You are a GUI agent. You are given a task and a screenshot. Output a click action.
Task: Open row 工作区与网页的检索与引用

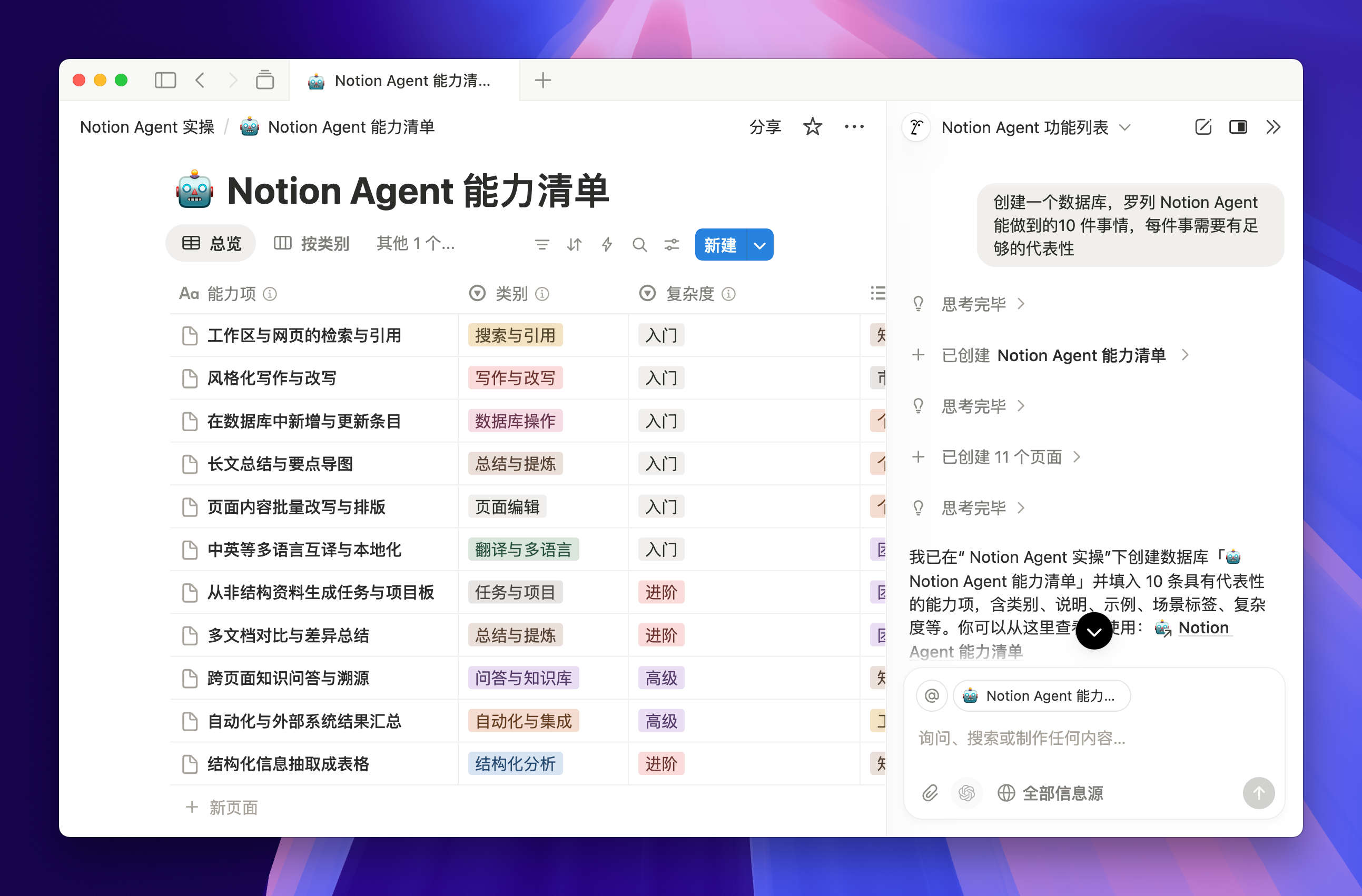pyautogui.click(x=304, y=335)
